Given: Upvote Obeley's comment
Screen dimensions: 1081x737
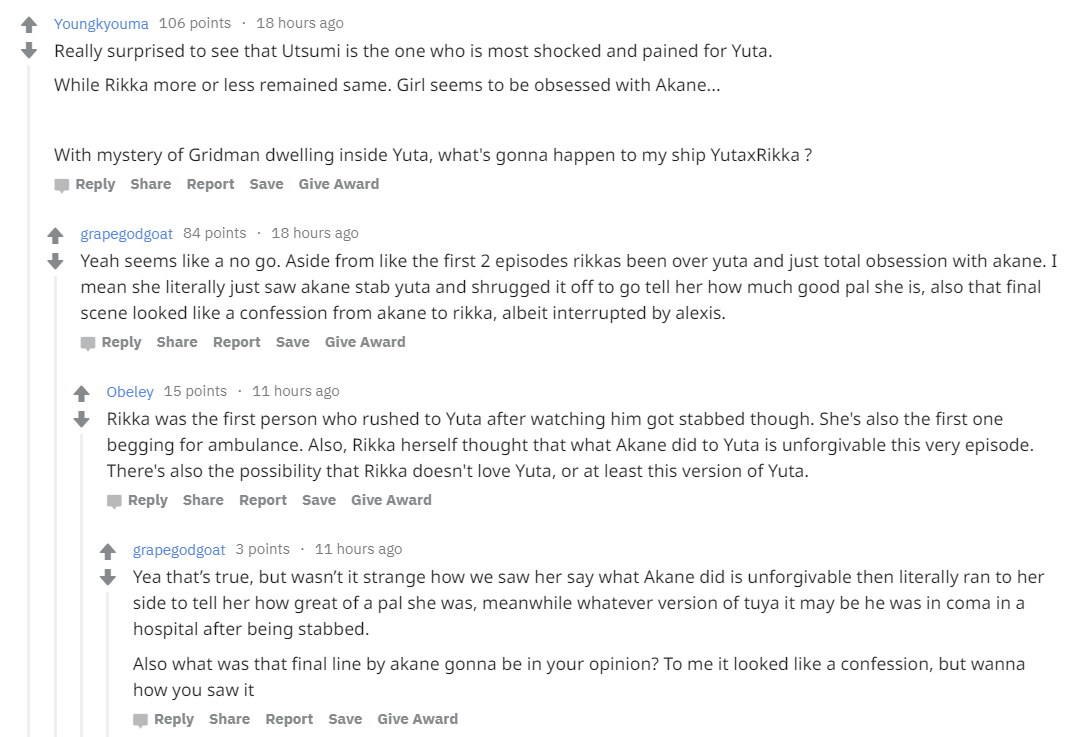Looking at the screenshot, I should [82, 394].
